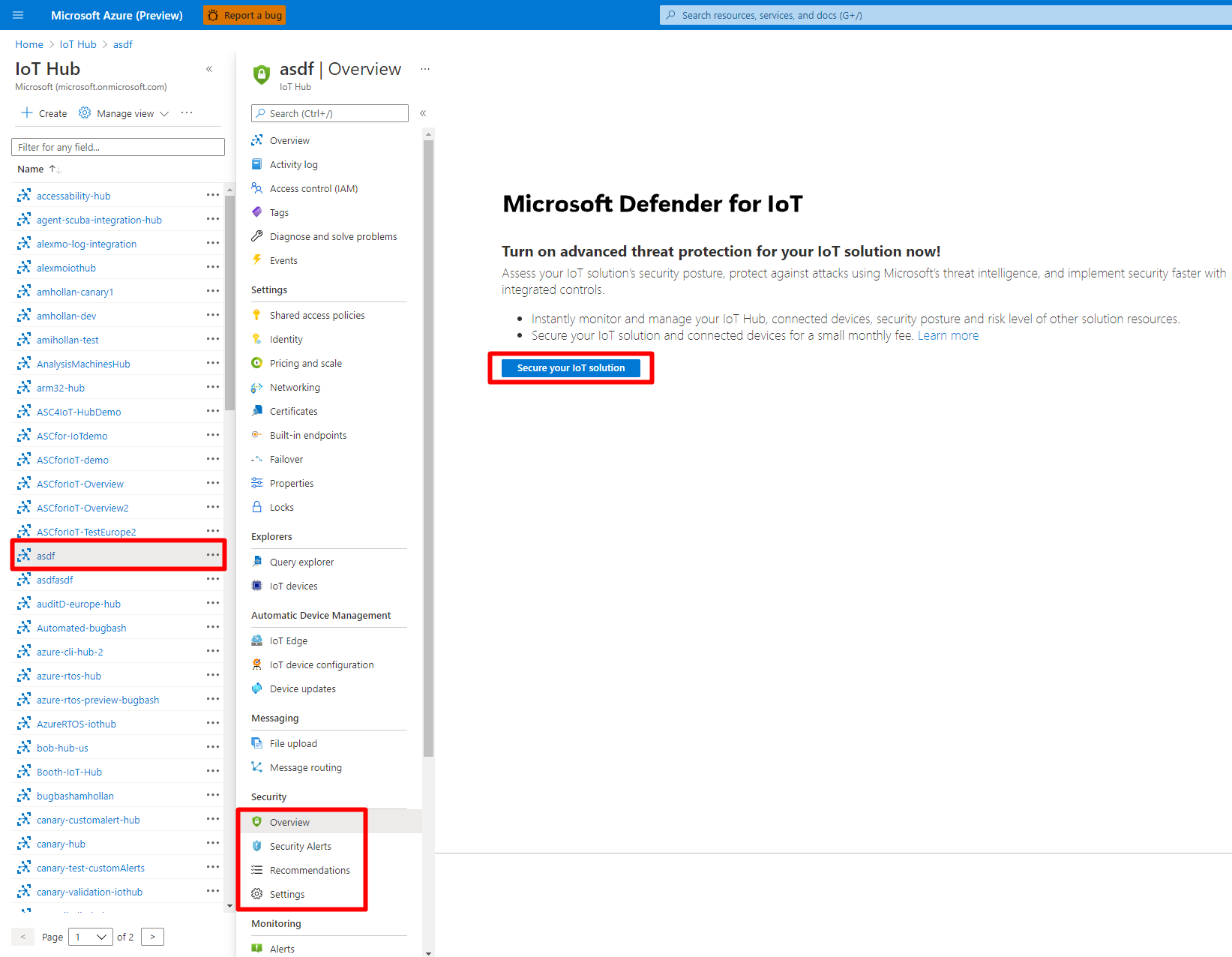
Task: Click the Filter for any field box
Action: coord(118,146)
